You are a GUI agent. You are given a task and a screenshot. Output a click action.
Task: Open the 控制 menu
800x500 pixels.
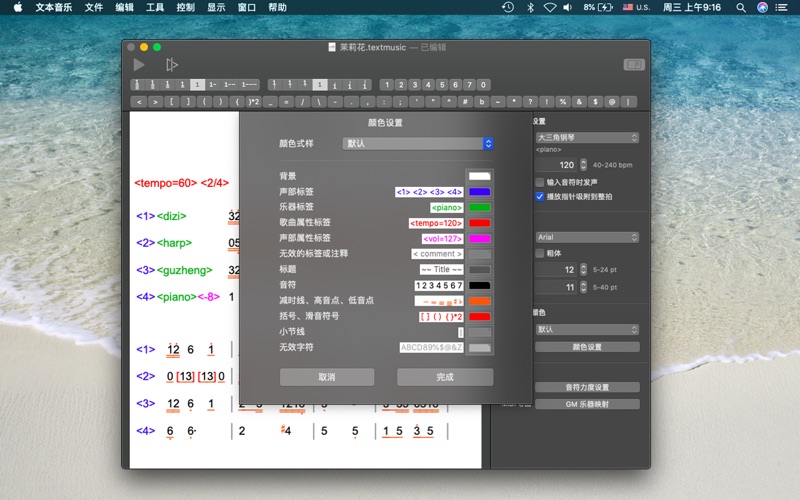[185, 7]
